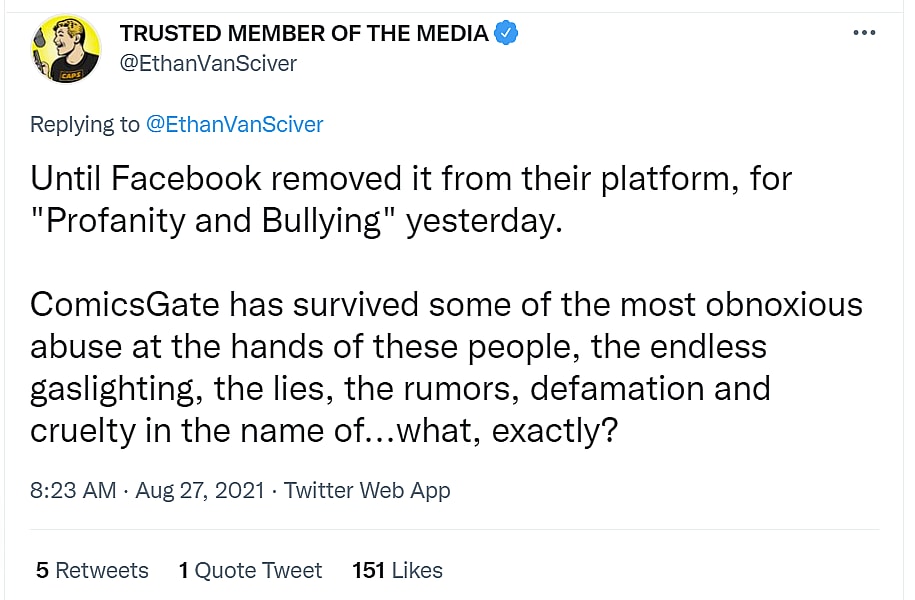
Task: Open TRUSTED MEMBER OF THE MEDIA profile name
Action: pyautogui.click(x=304, y=33)
